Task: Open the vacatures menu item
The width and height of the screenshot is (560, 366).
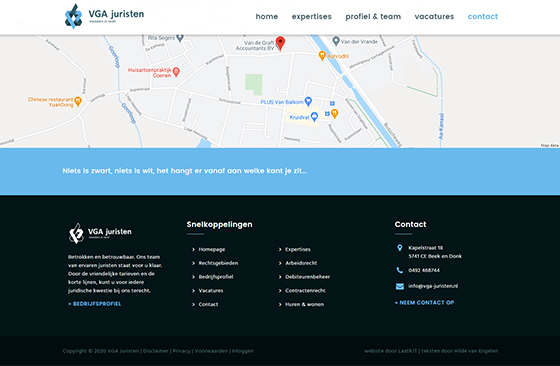Action: pos(434,16)
